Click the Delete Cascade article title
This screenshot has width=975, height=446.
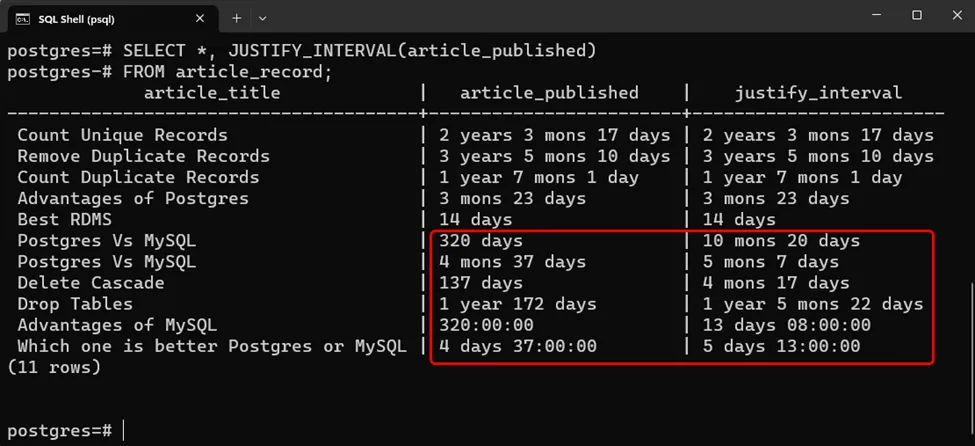pyautogui.click(x=91, y=283)
